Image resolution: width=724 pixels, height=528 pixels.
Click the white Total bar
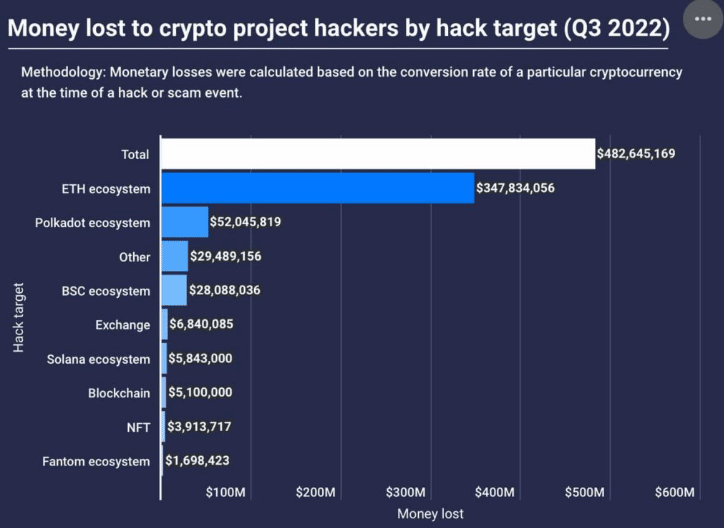click(377, 154)
